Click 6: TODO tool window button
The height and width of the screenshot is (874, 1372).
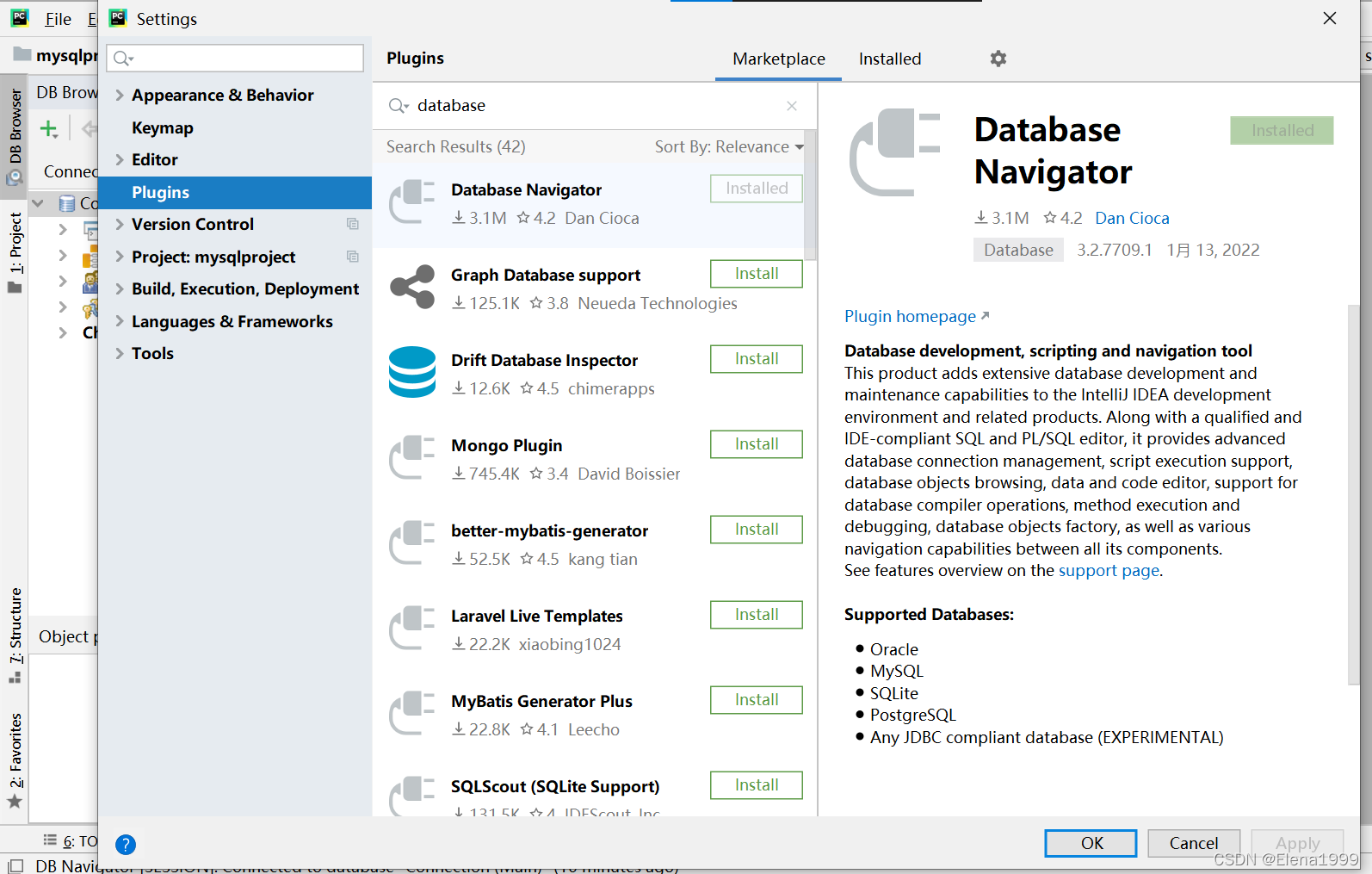71,841
